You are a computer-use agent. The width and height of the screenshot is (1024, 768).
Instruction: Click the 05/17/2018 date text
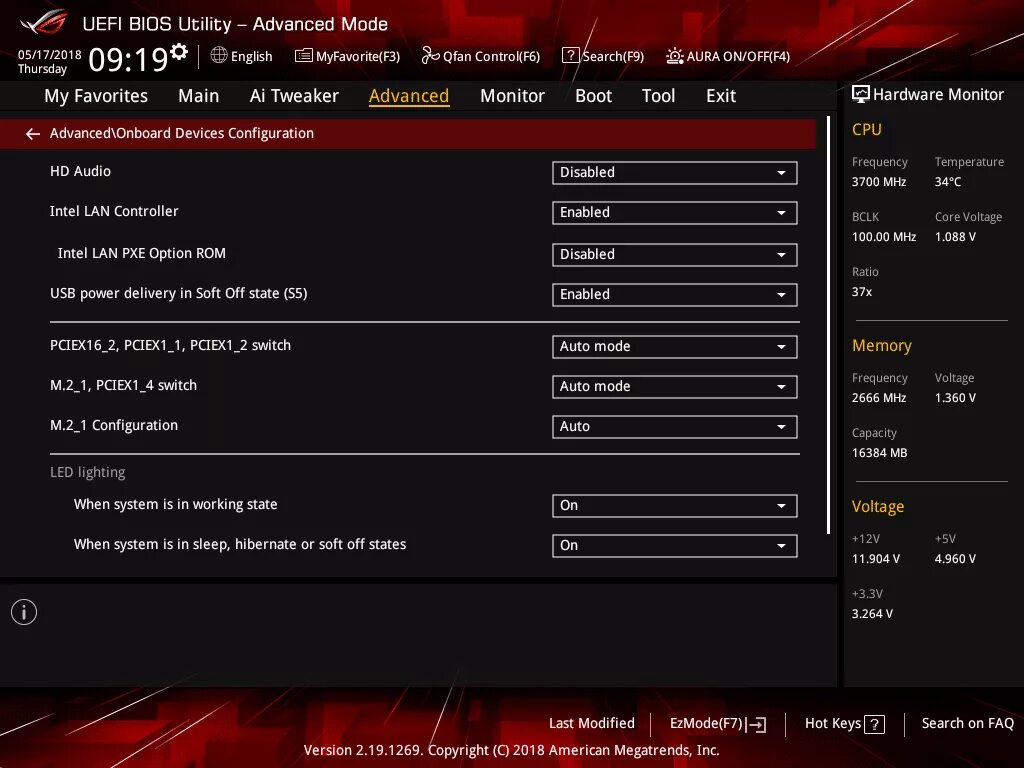coord(50,55)
